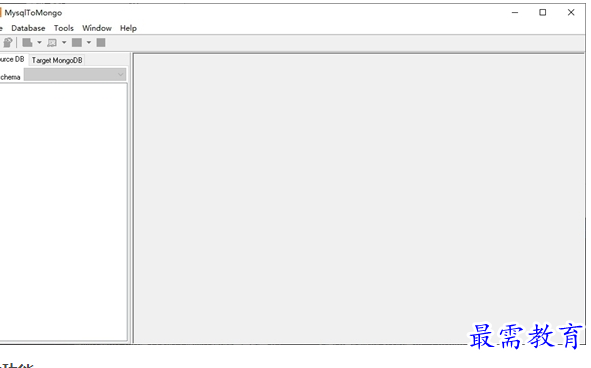Open the dropdown arrow beside the document-shaped icon
Screen dimensions: 591x368
coord(39,43)
